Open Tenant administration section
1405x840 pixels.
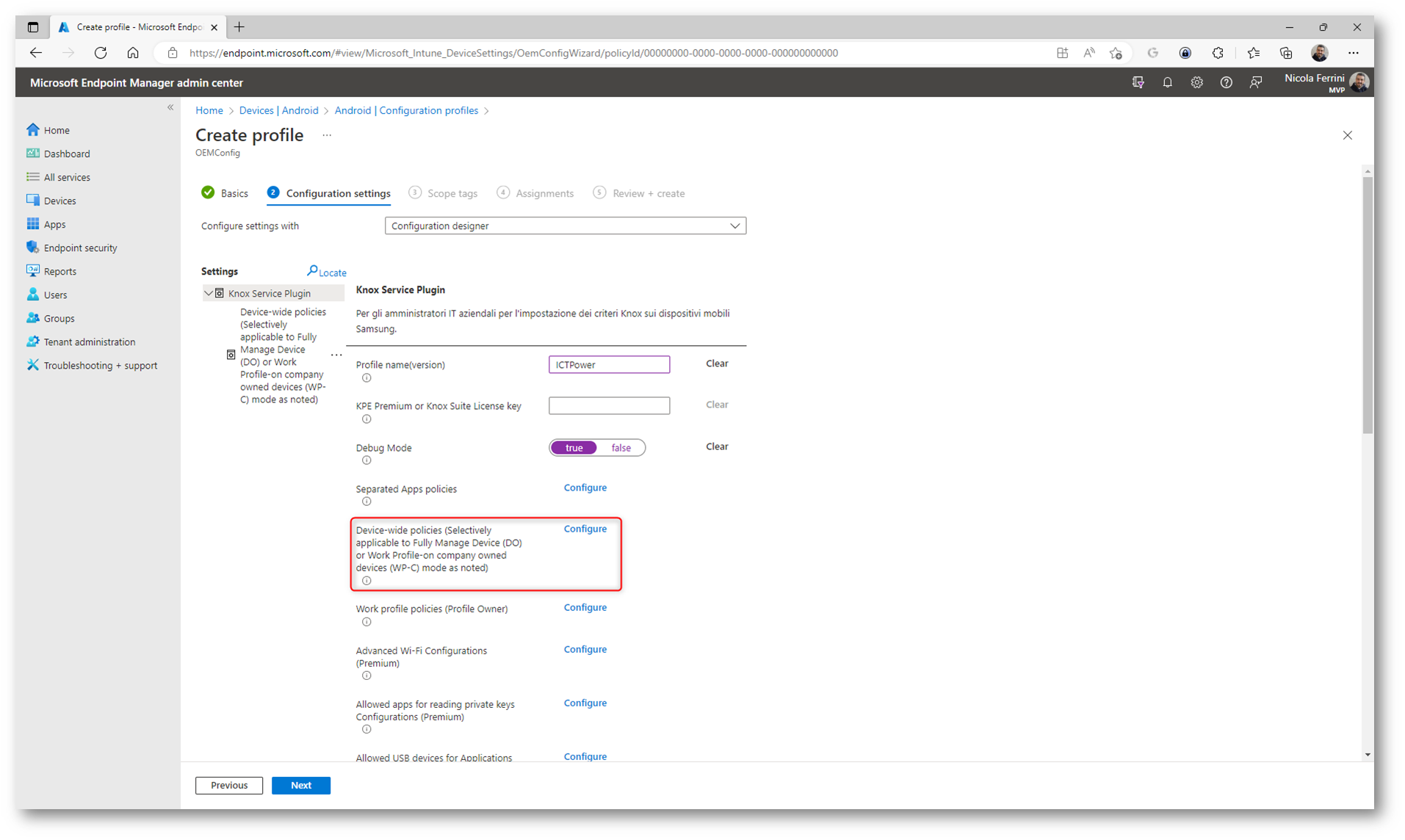[89, 341]
